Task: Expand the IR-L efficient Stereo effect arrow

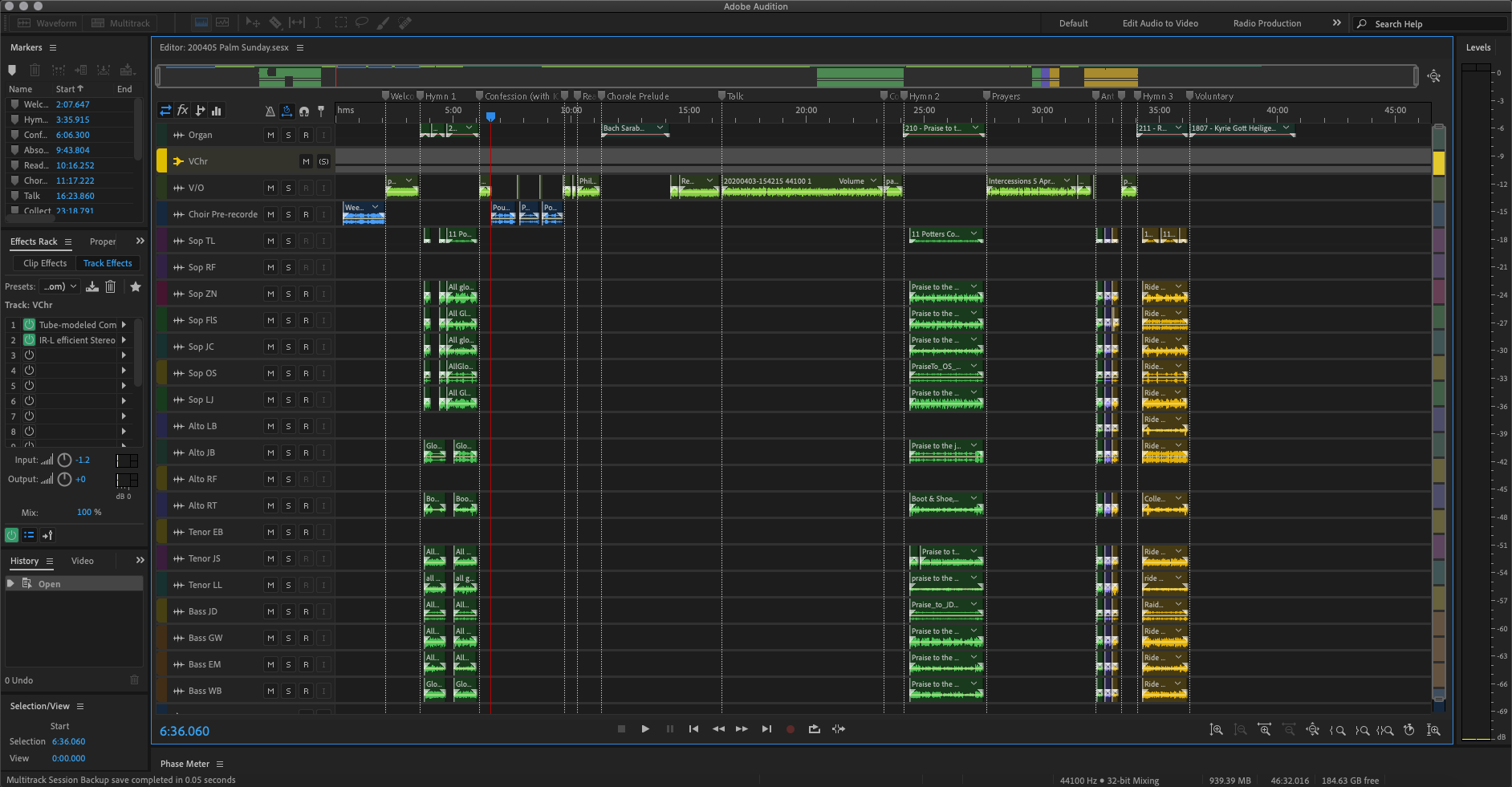Action: pos(124,340)
